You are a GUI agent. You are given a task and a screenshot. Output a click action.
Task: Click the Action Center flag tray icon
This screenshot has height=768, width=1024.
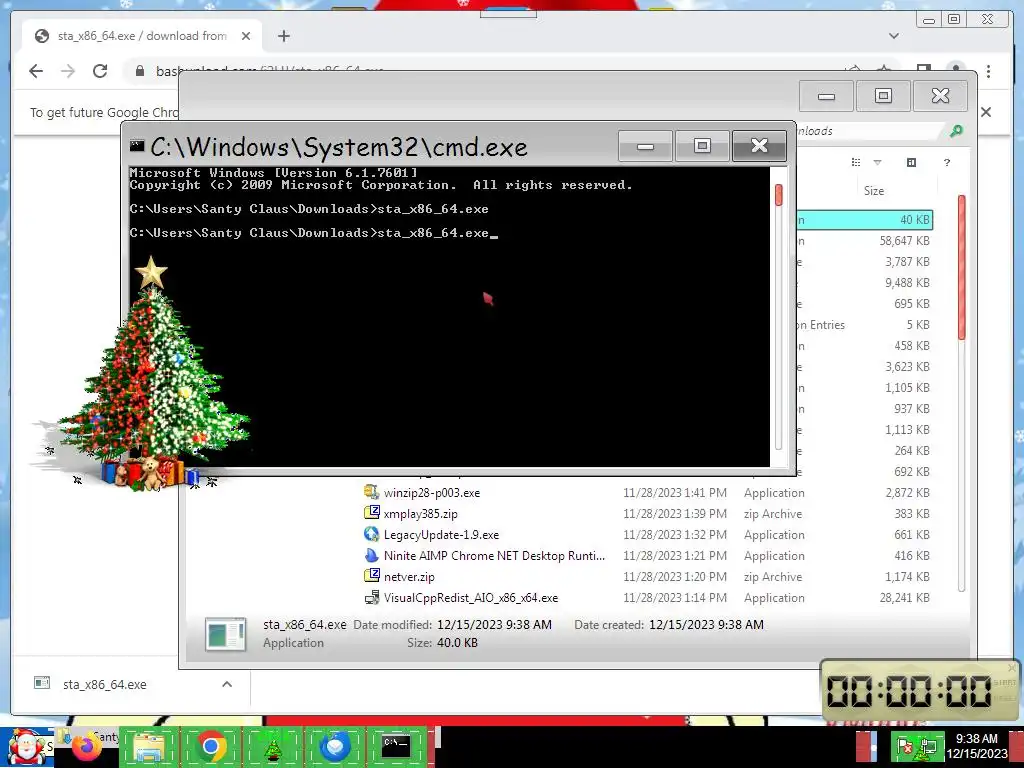point(906,746)
